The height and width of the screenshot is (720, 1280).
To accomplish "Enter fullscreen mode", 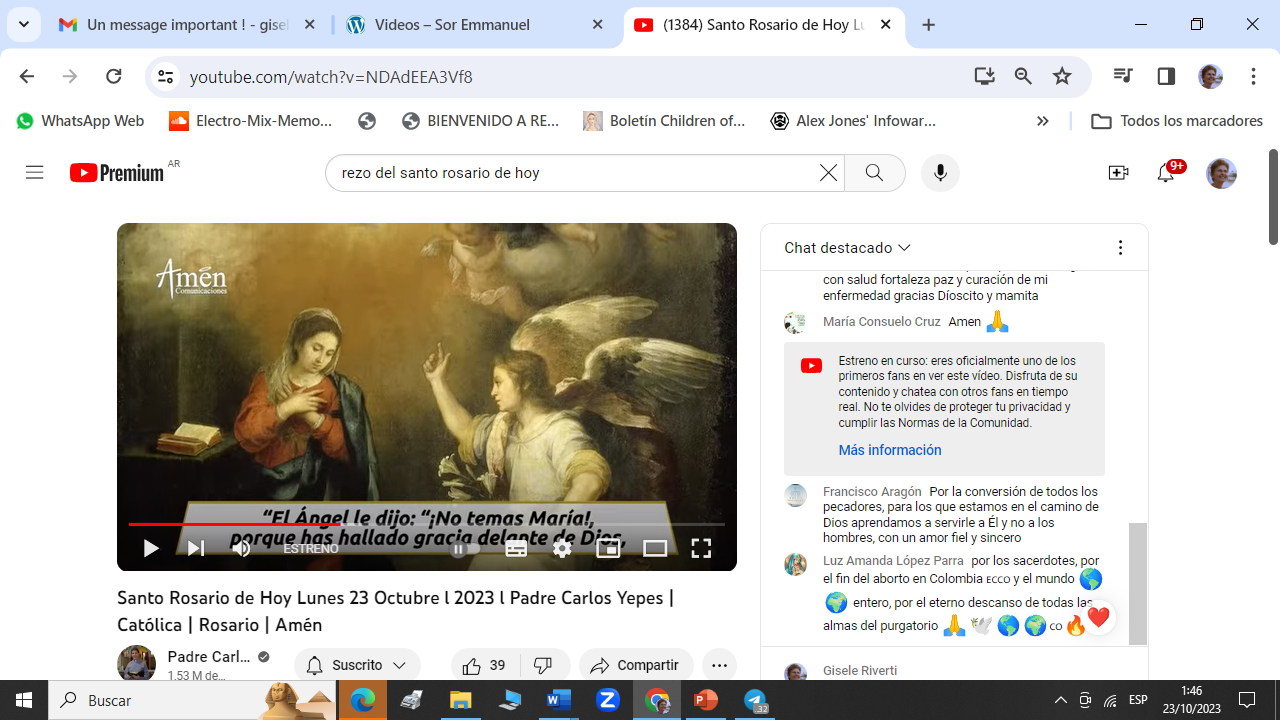I will [701, 548].
